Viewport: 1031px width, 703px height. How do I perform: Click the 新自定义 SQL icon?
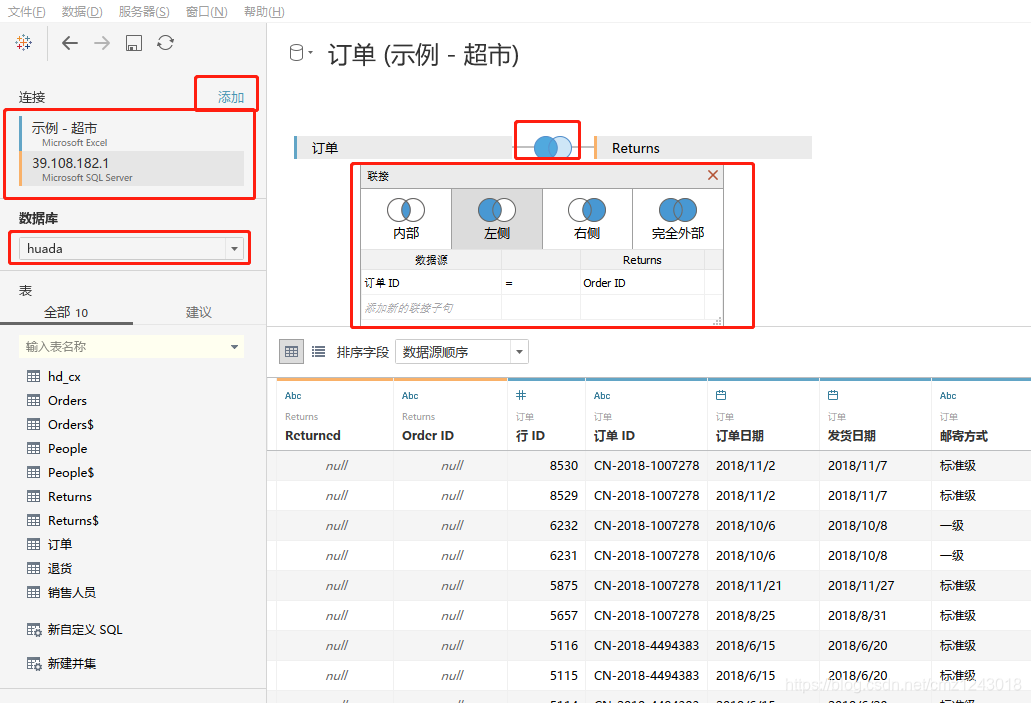click(34, 630)
